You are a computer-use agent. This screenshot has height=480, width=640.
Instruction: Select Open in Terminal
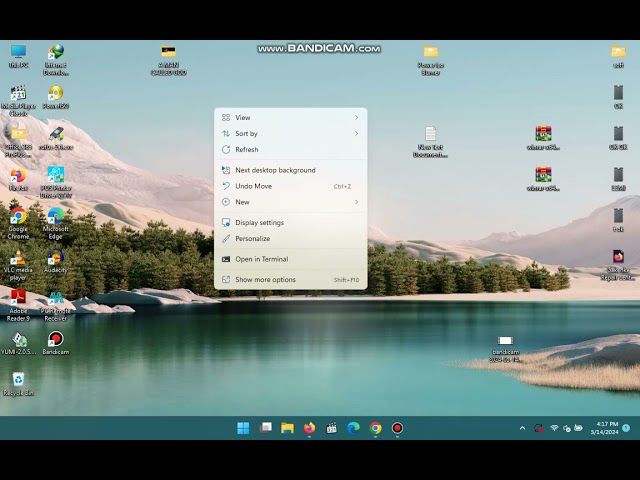coord(291,259)
